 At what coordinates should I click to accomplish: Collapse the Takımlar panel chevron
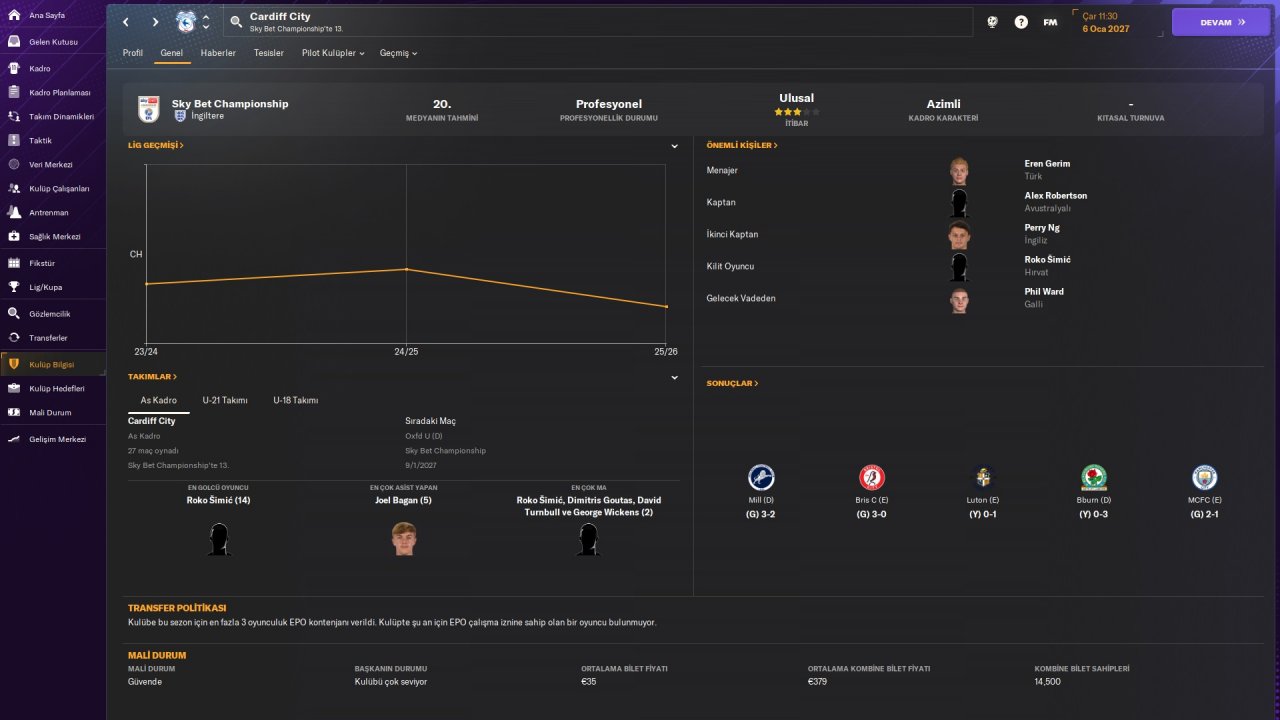click(675, 378)
